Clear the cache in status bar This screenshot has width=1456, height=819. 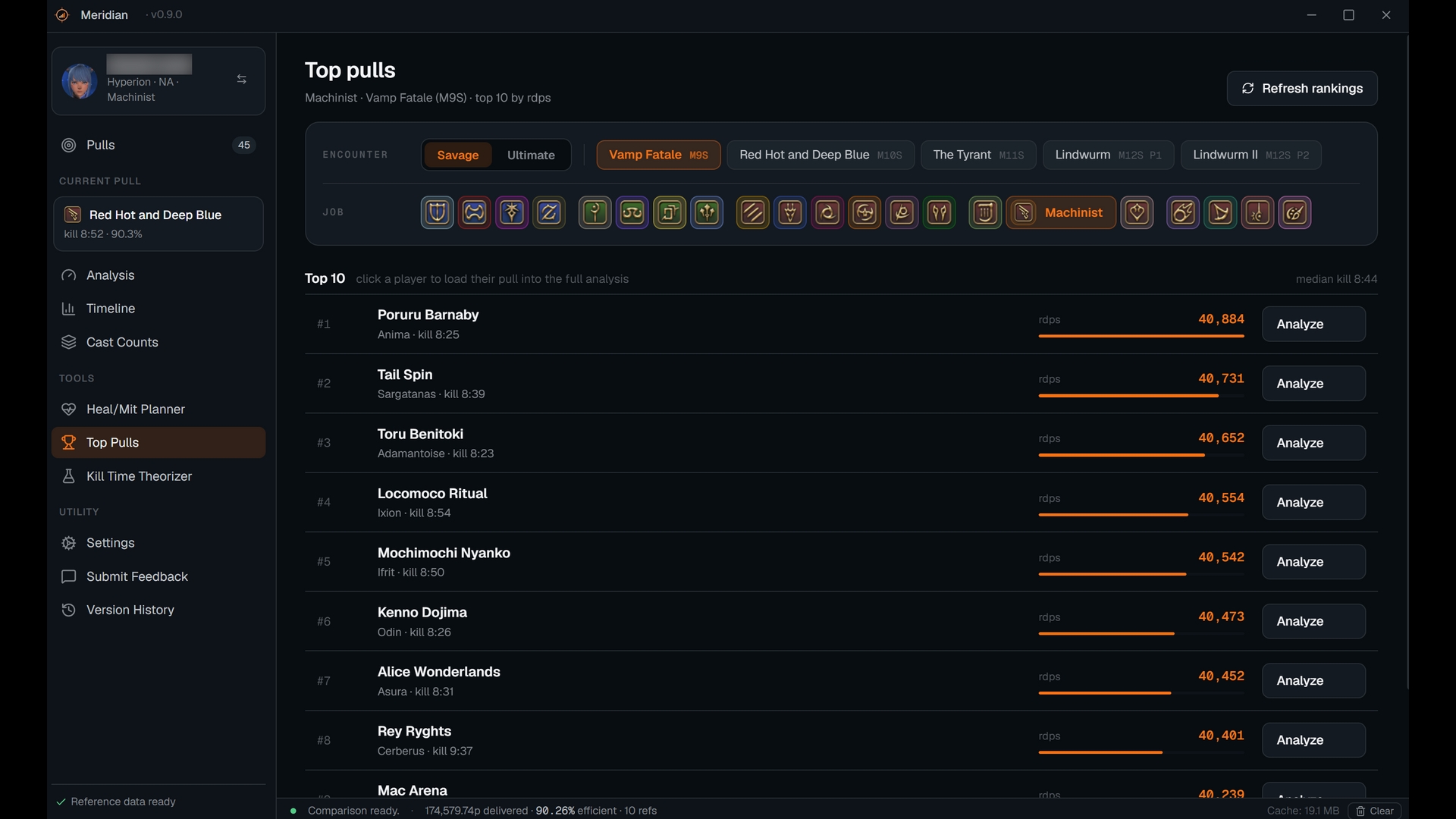(1375, 811)
